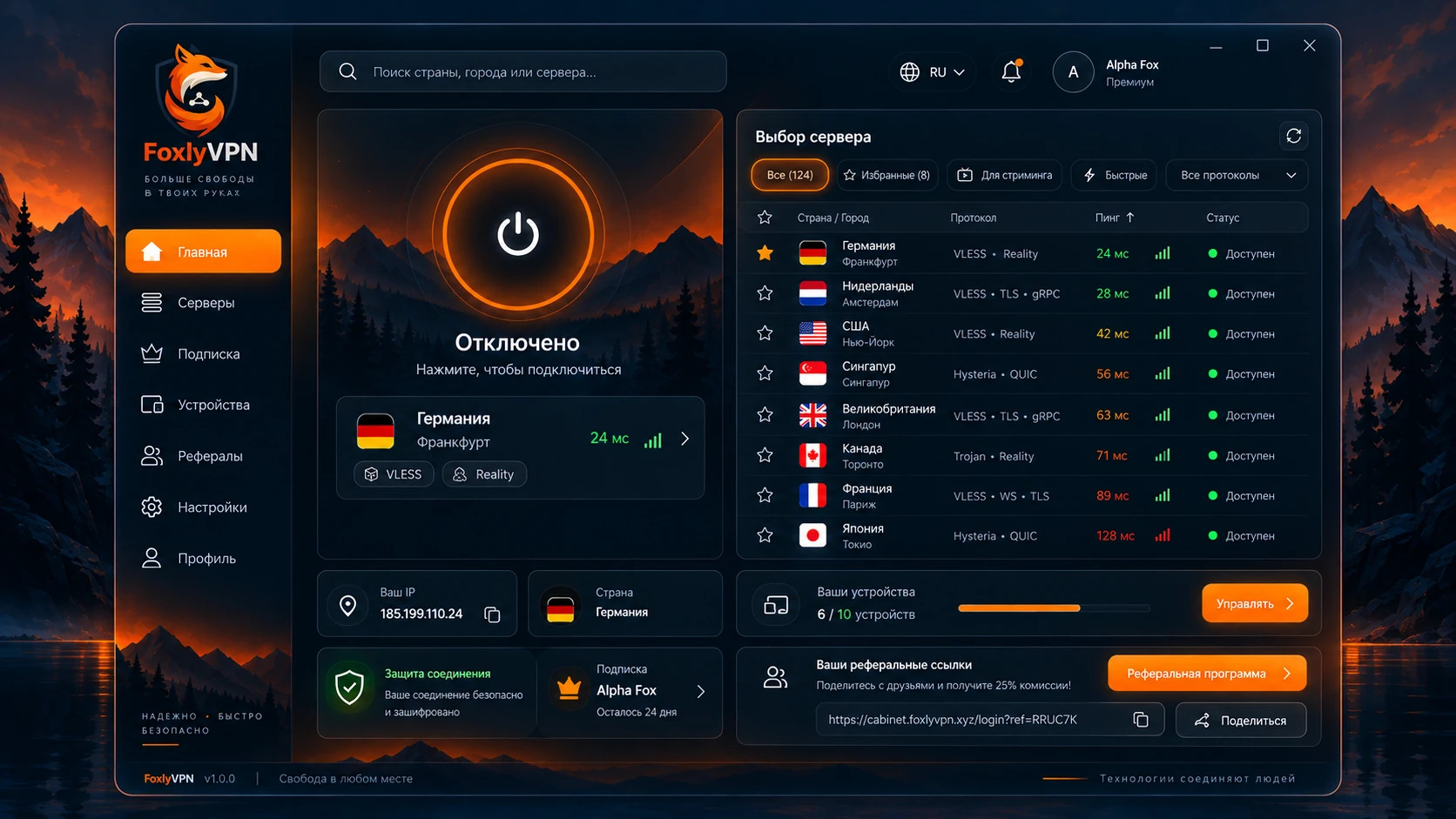Screen dimensions: 1456x819
Task: Click the Germany flag in server list
Action: (x=812, y=253)
